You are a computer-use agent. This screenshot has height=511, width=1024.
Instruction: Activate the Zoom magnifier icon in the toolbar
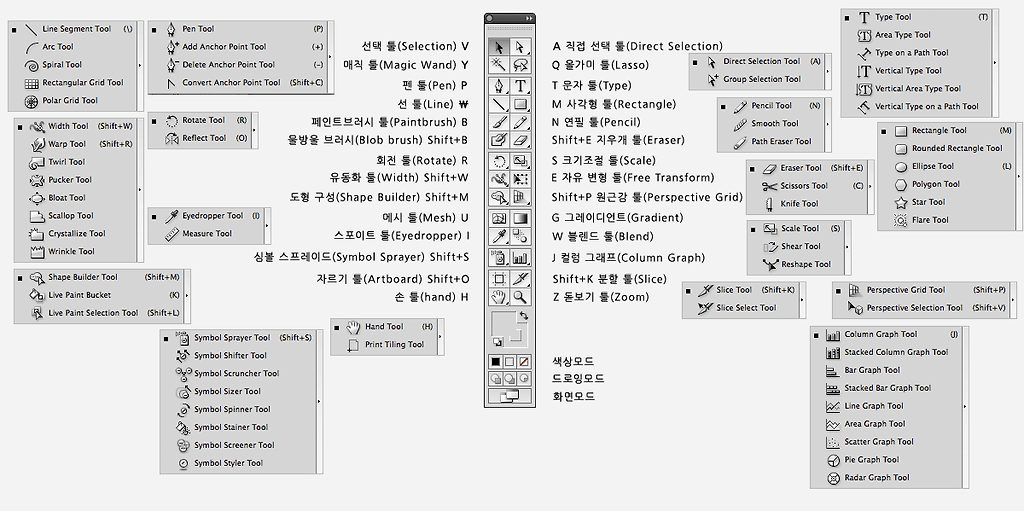[x=520, y=297]
